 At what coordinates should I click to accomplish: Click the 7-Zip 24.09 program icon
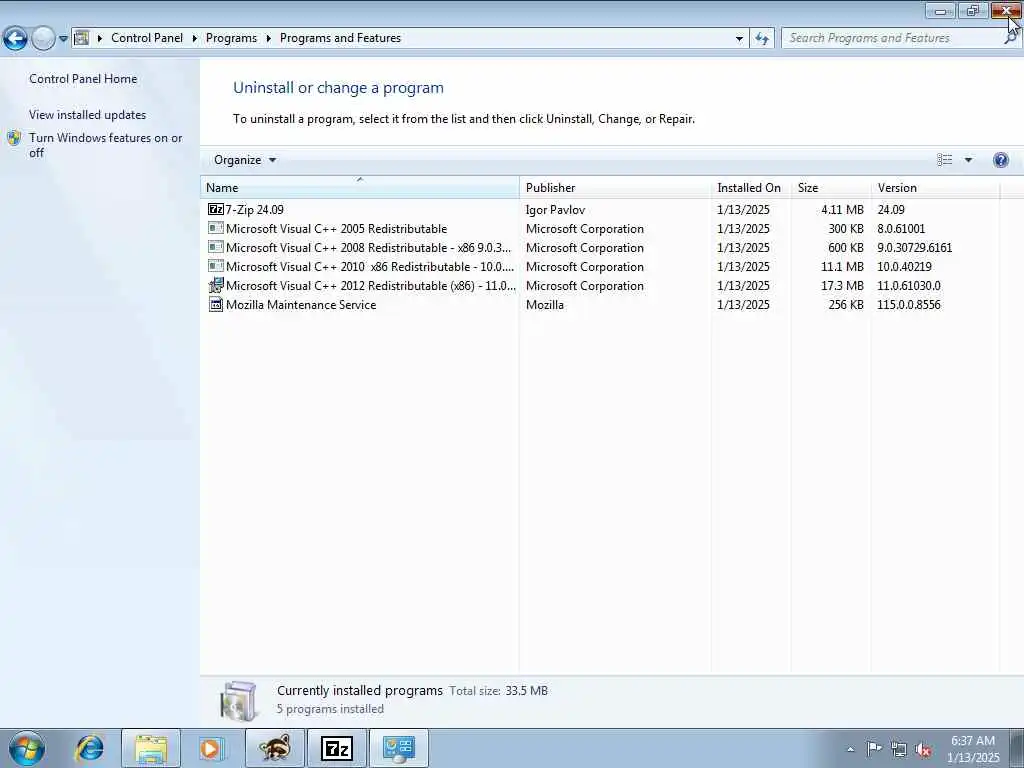[x=216, y=209]
